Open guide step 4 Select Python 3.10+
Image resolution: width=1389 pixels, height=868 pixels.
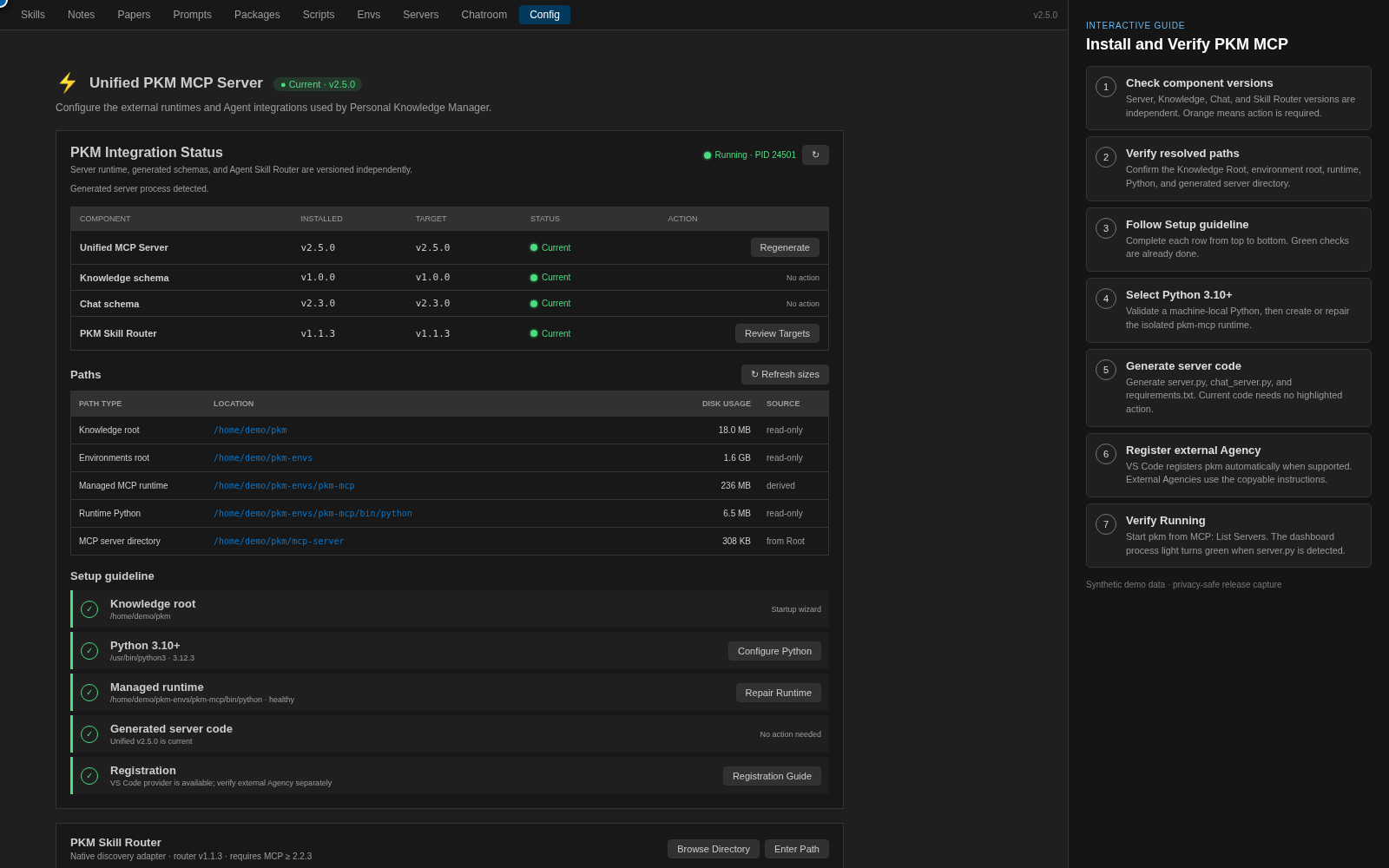pyautogui.click(x=1228, y=310)
